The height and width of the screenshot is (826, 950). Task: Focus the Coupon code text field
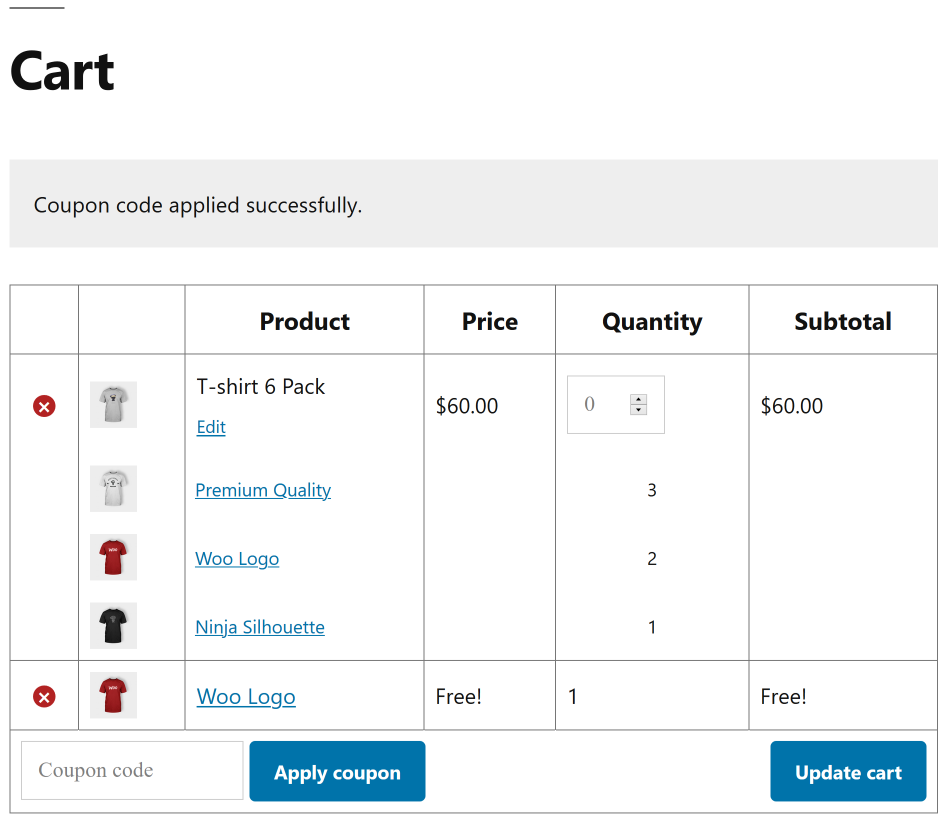[x=131, y=771]
